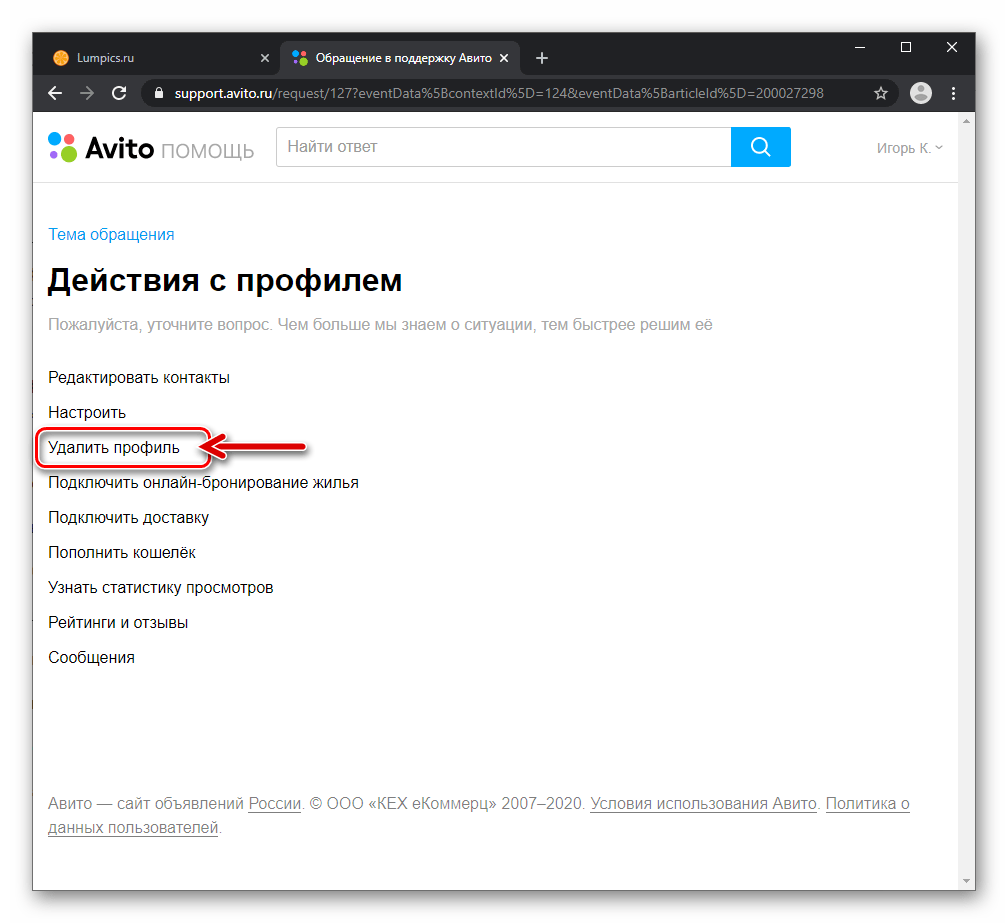
Task: Click the Найти ответ search field
Action: (x=503, y=147)
